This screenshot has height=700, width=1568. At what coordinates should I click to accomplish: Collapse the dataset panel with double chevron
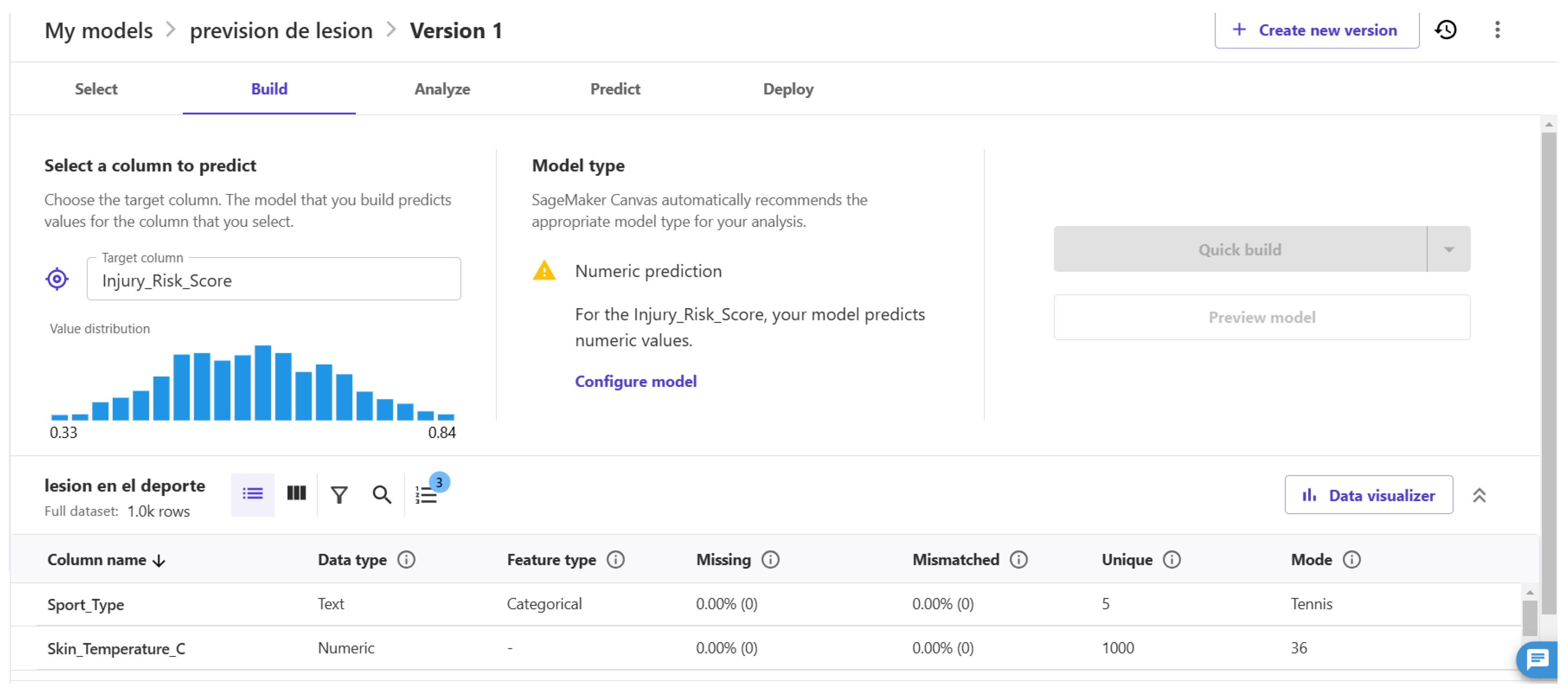1479,495
